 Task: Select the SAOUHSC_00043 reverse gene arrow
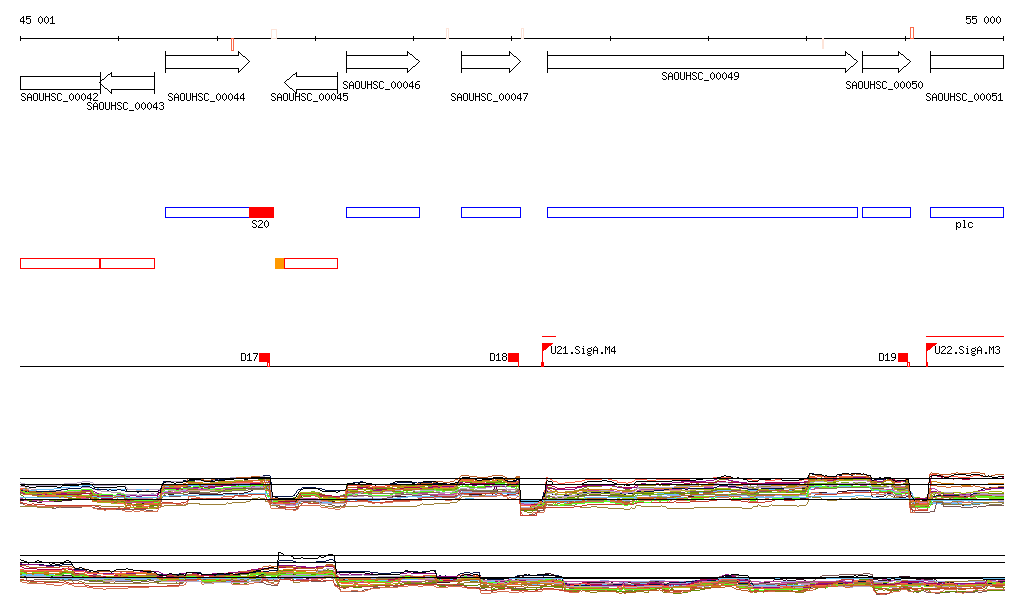(x=127, y=83)
